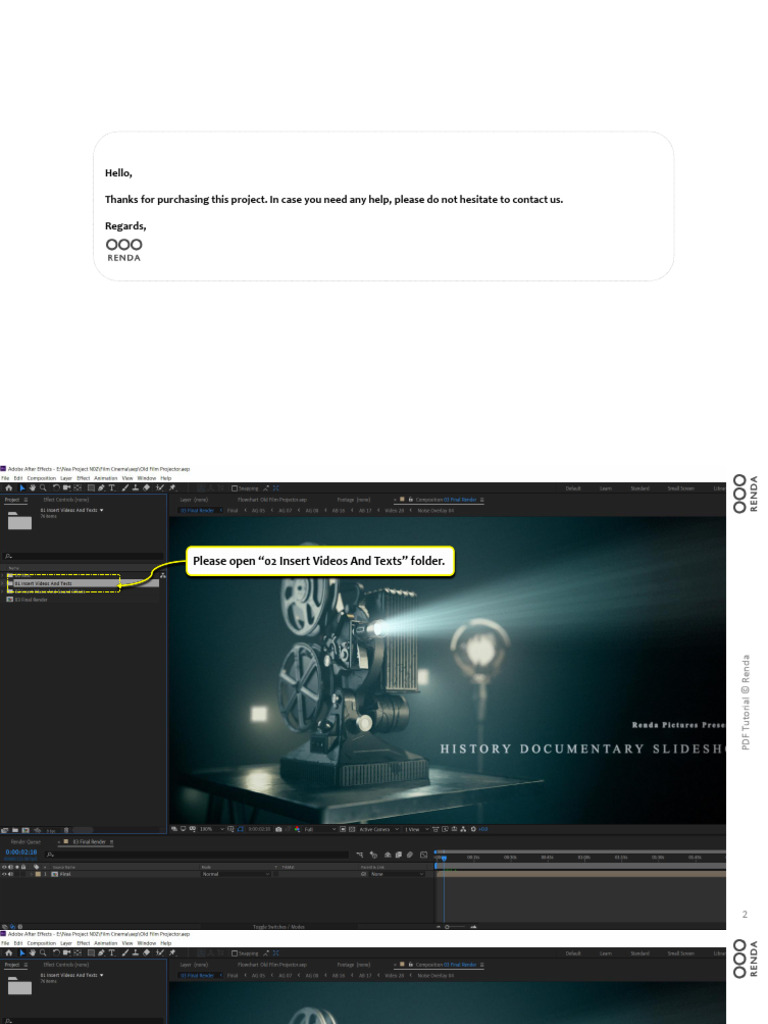Switch to Effect Controls tab in upper screenshot
The image size is (768, 1024).
tap(66, 500)
